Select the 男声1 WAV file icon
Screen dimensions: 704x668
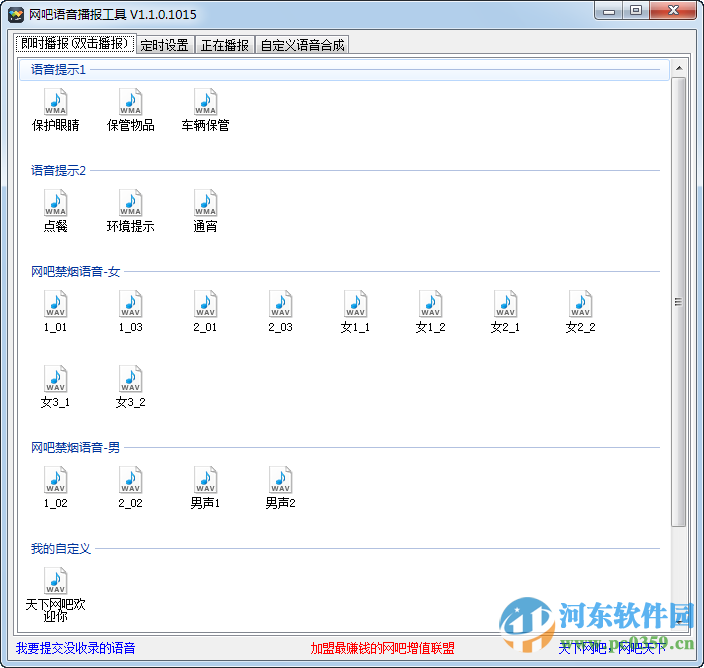(205, 480)
